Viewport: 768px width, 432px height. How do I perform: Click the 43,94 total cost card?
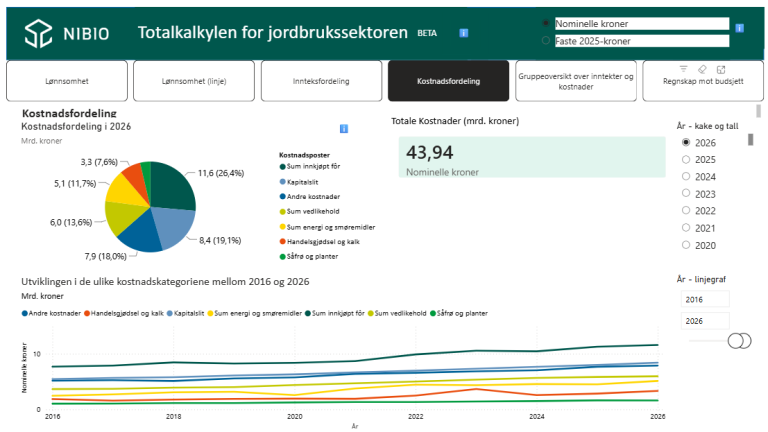[x=532, y=157]
